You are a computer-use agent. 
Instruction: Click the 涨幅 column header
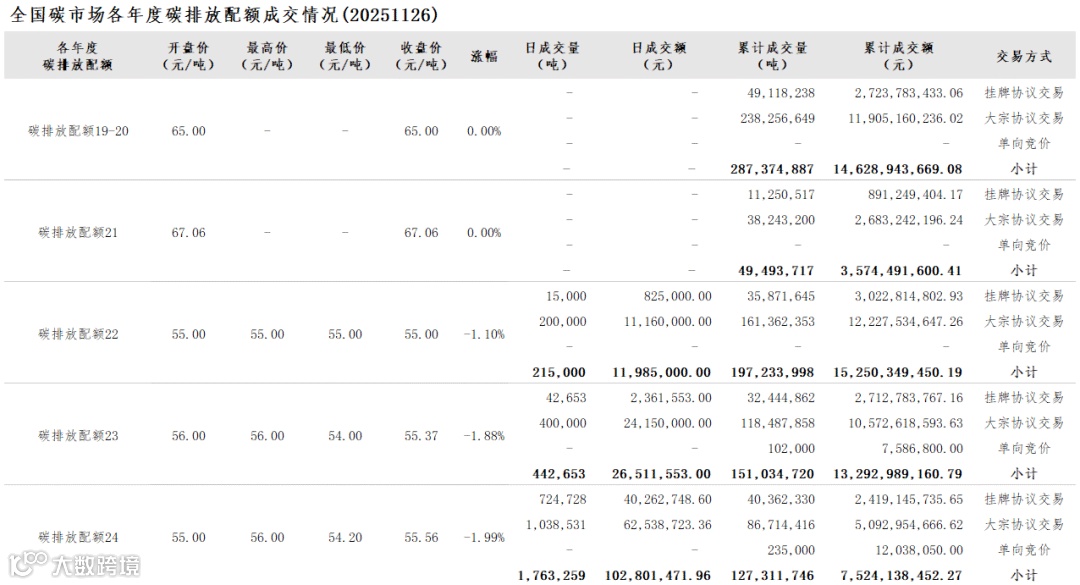(484, 56)
